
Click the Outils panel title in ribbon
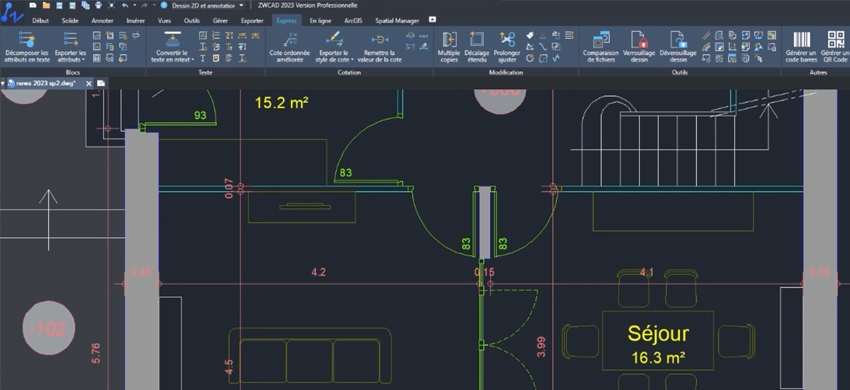(x=679, y=72)
